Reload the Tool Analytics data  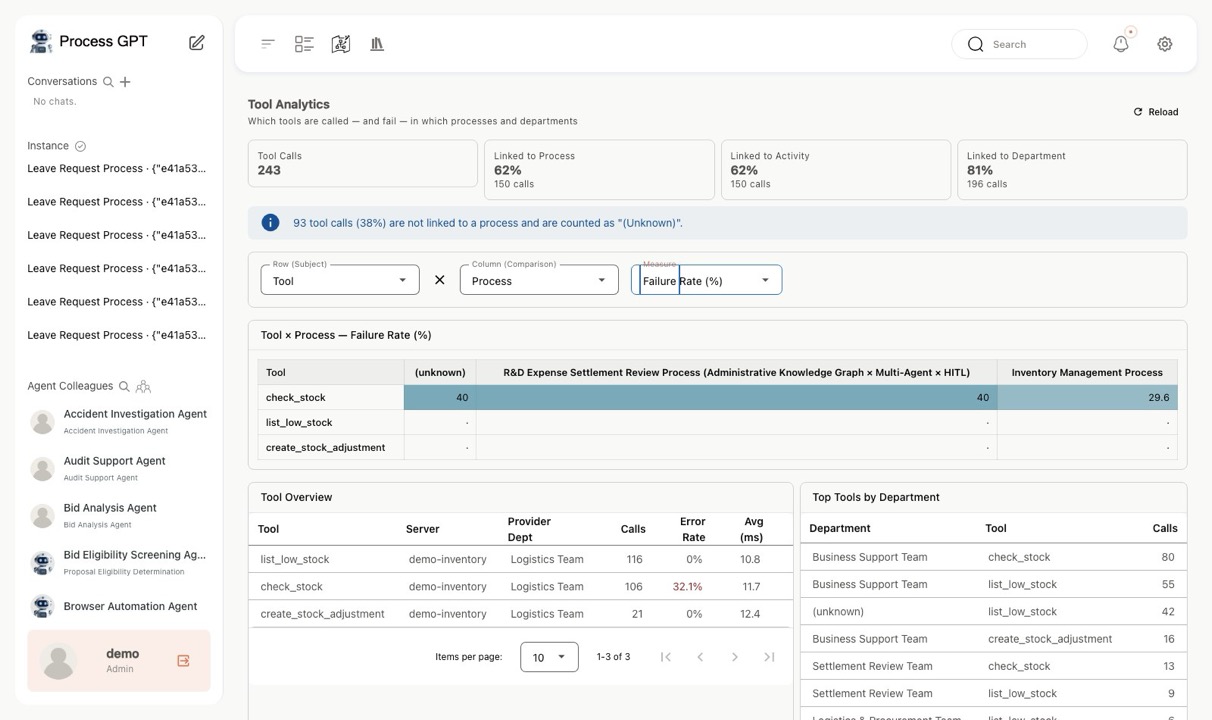pyautogui.click(x=1156, y=112)
